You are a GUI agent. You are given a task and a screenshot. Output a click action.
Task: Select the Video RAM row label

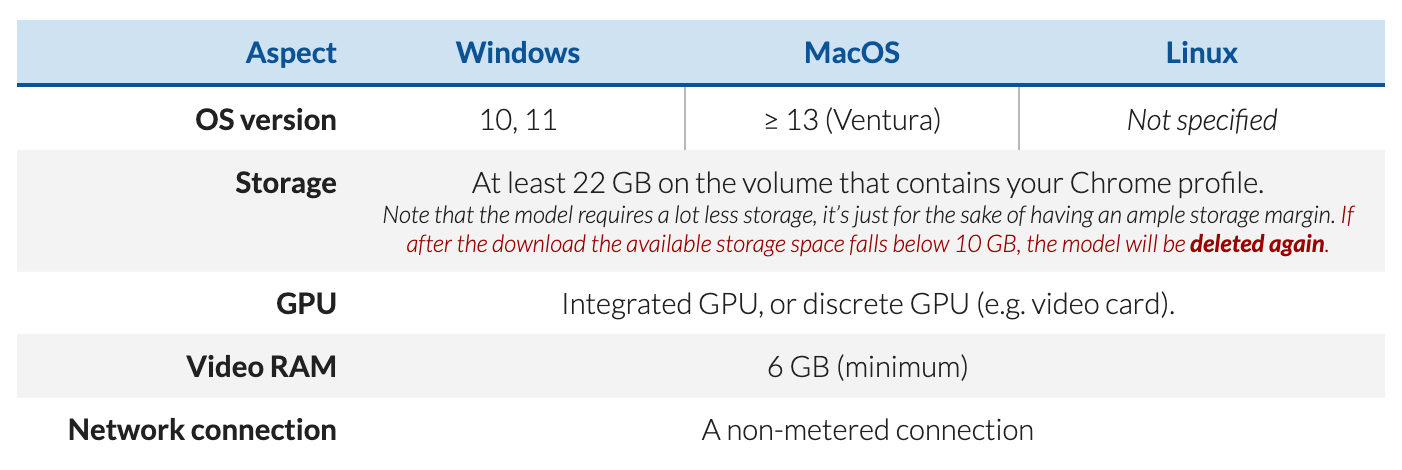pyautogui.click(x=261, y=367)
